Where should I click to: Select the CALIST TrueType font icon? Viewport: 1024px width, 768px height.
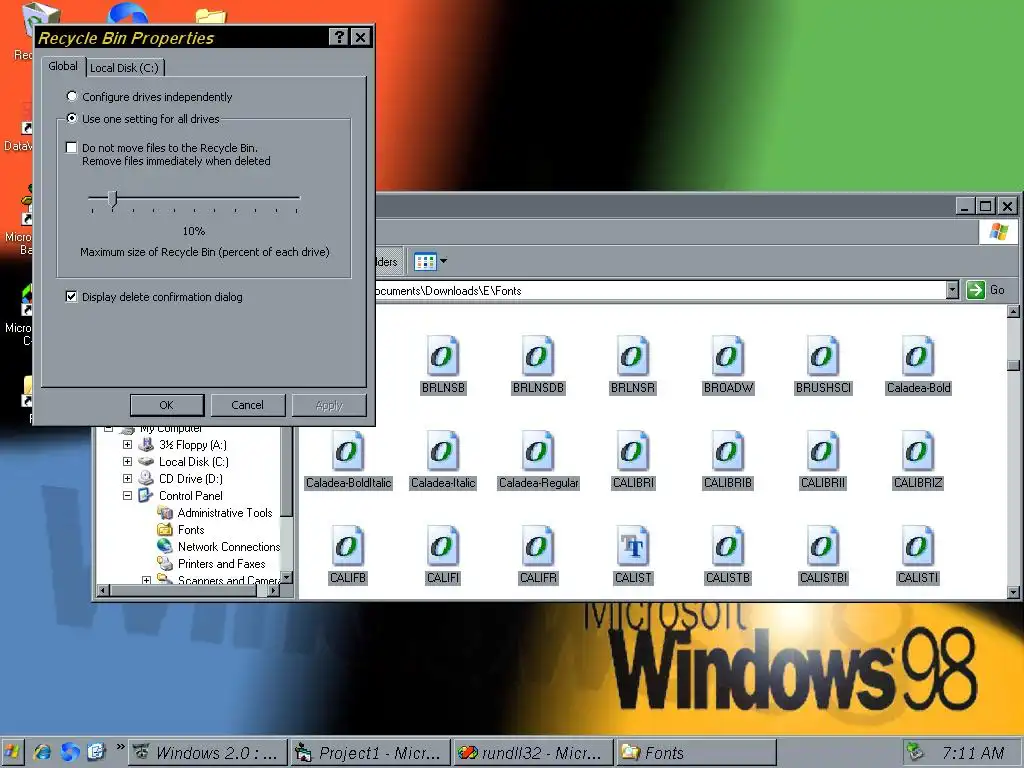pos(633,546)
